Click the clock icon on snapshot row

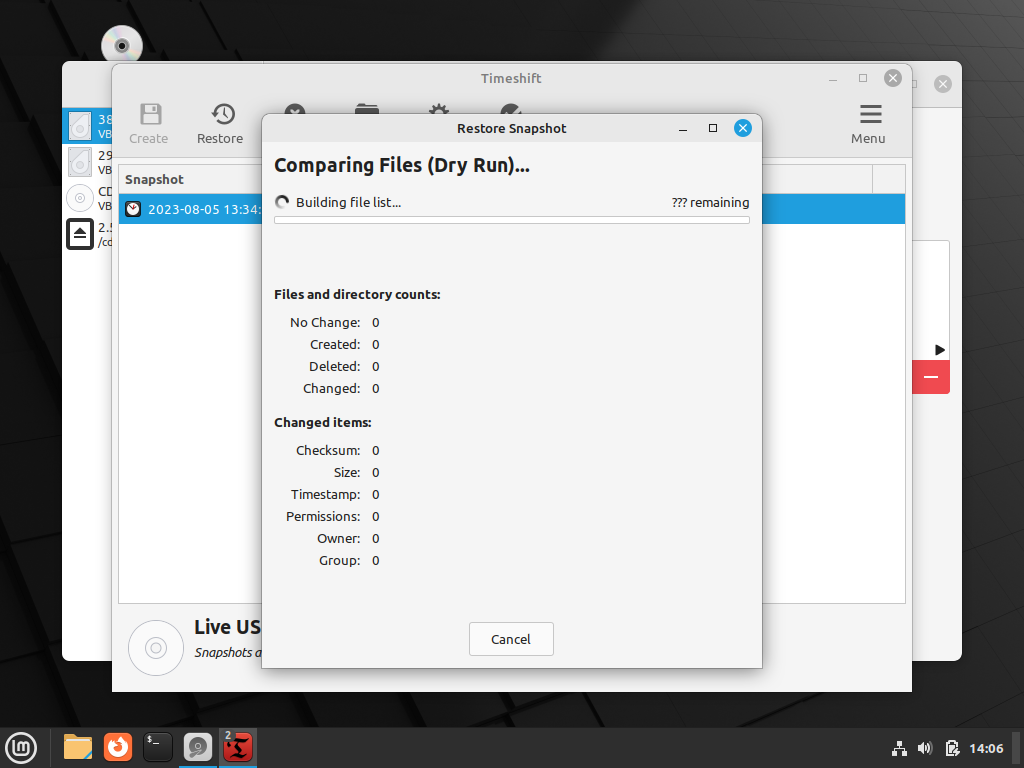point(133,209)
